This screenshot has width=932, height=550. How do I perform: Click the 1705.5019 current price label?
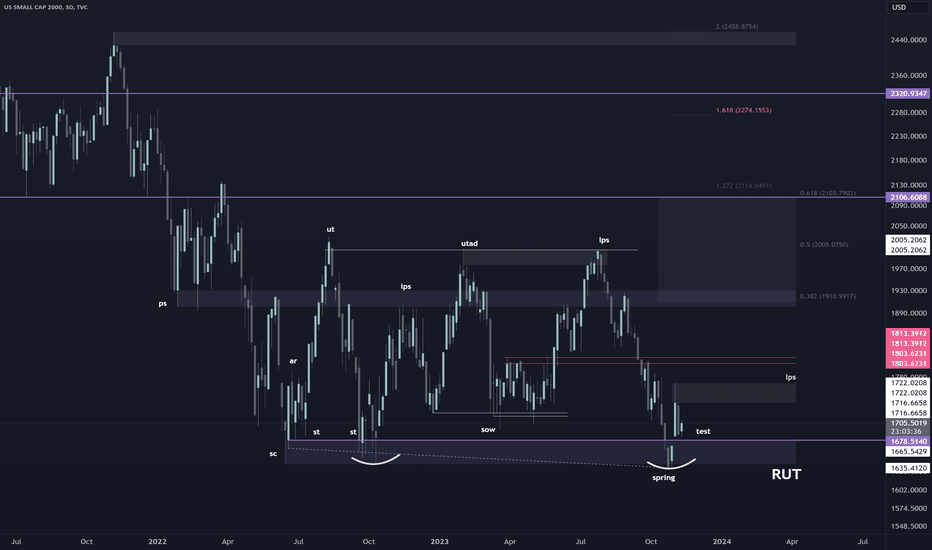[908, 423]
